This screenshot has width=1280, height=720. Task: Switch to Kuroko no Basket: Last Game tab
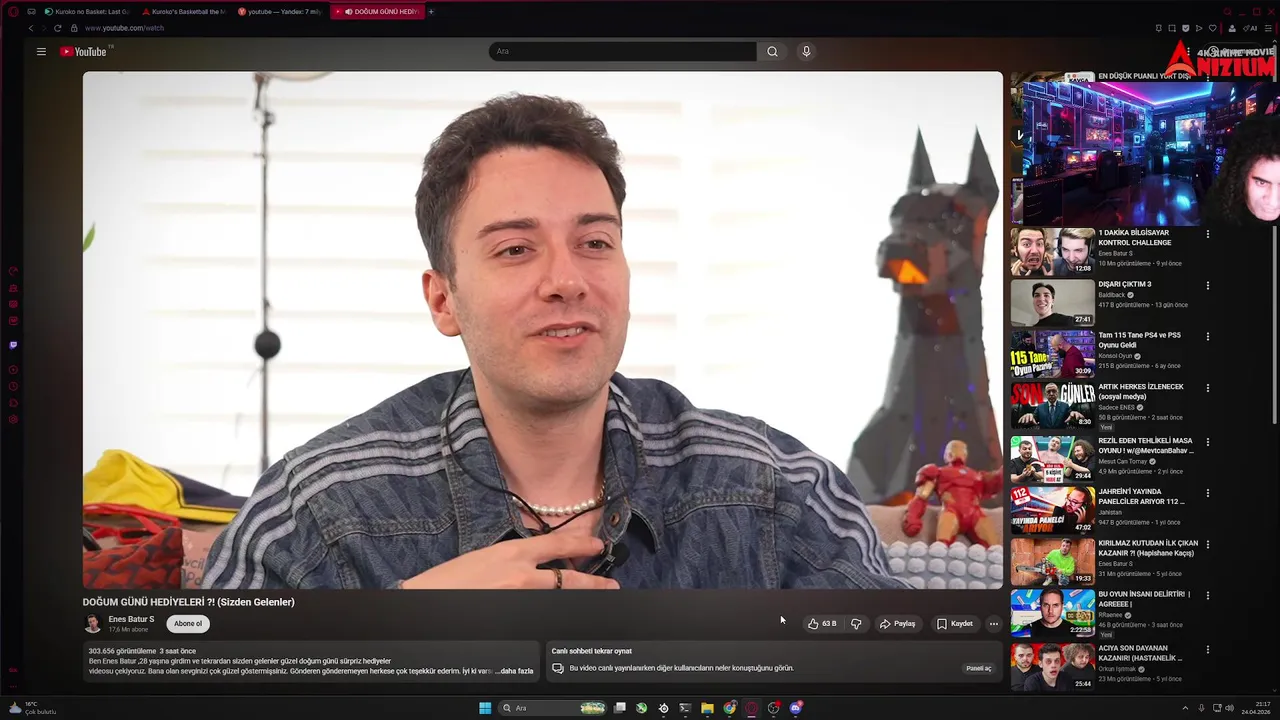tap(86, 11)
